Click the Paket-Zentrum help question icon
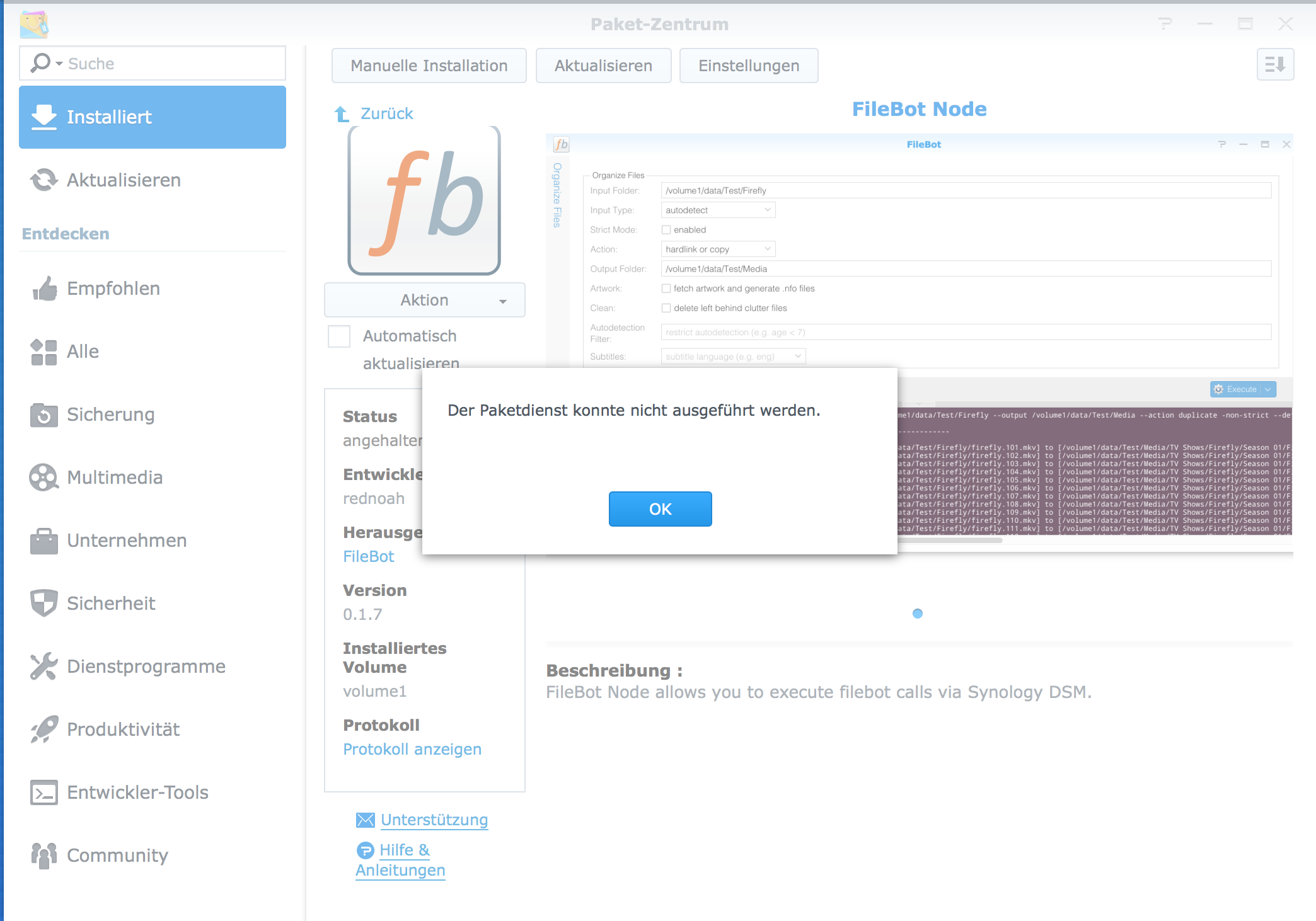The width and height of the screenshot is (1316, 921). pos(1165,24)
